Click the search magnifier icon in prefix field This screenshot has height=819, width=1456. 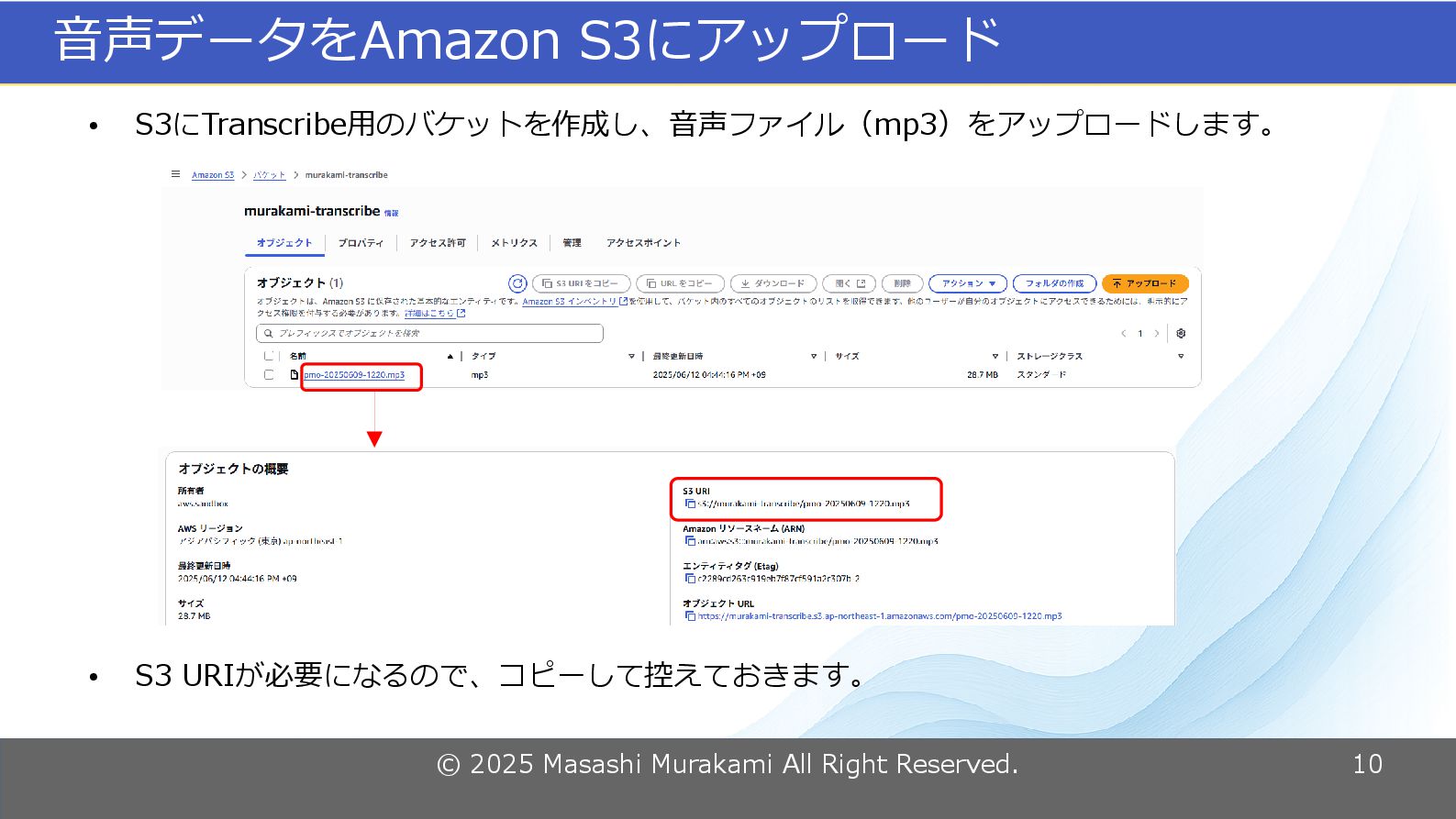tap(269, 333)
